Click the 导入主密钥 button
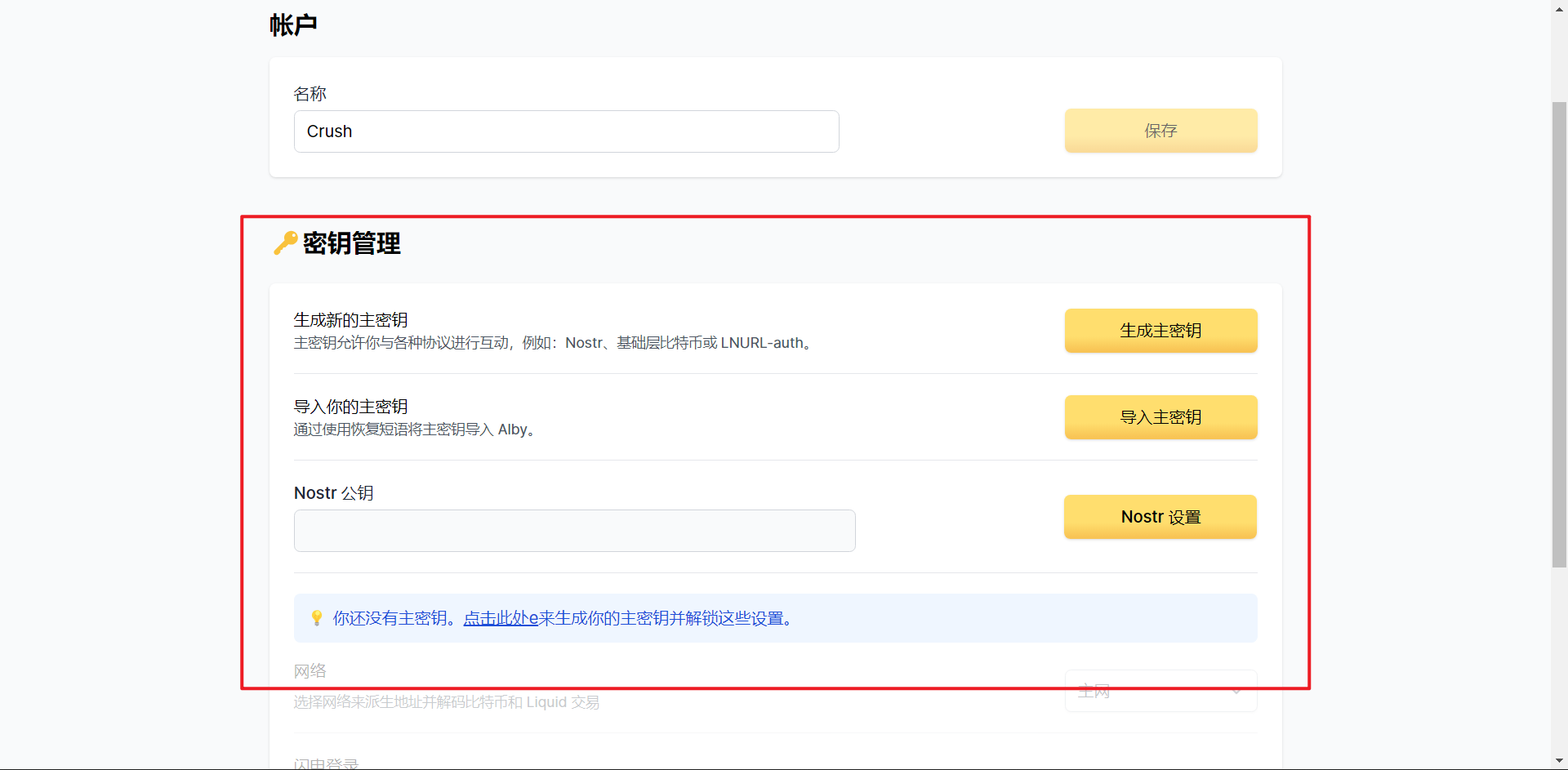 click(1160, 417)
